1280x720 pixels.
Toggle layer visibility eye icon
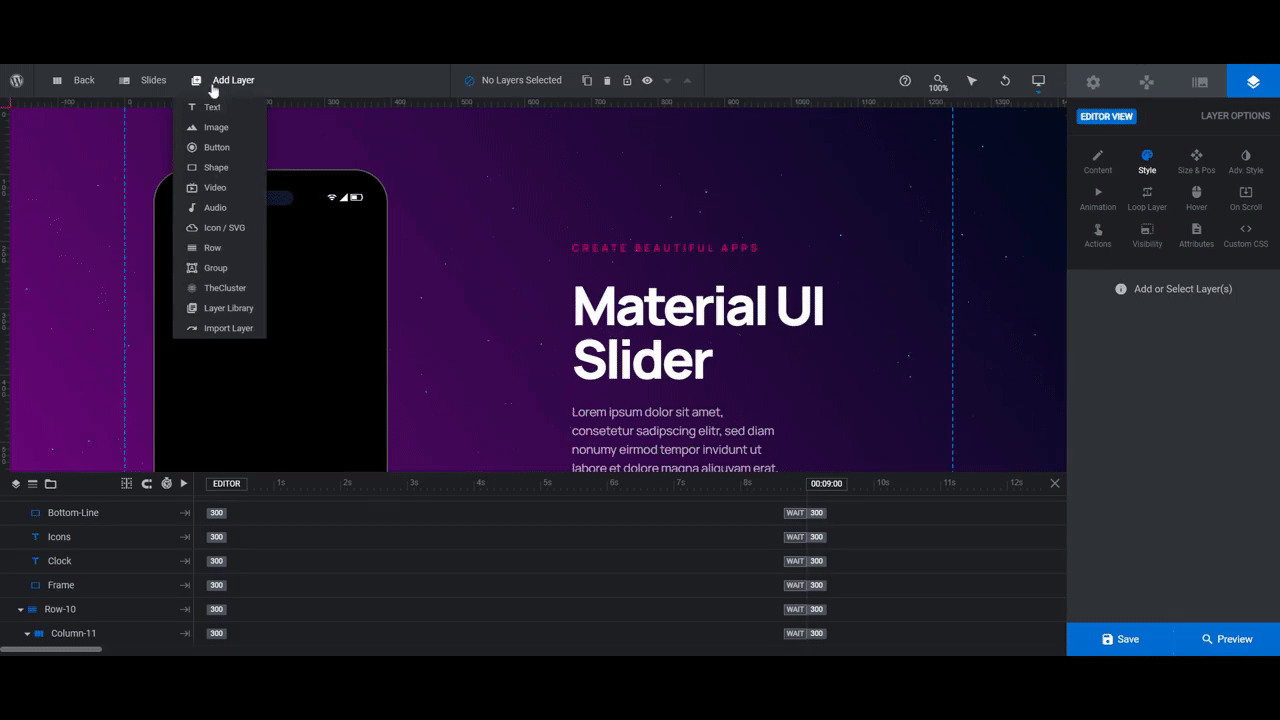tap(647, 81)
